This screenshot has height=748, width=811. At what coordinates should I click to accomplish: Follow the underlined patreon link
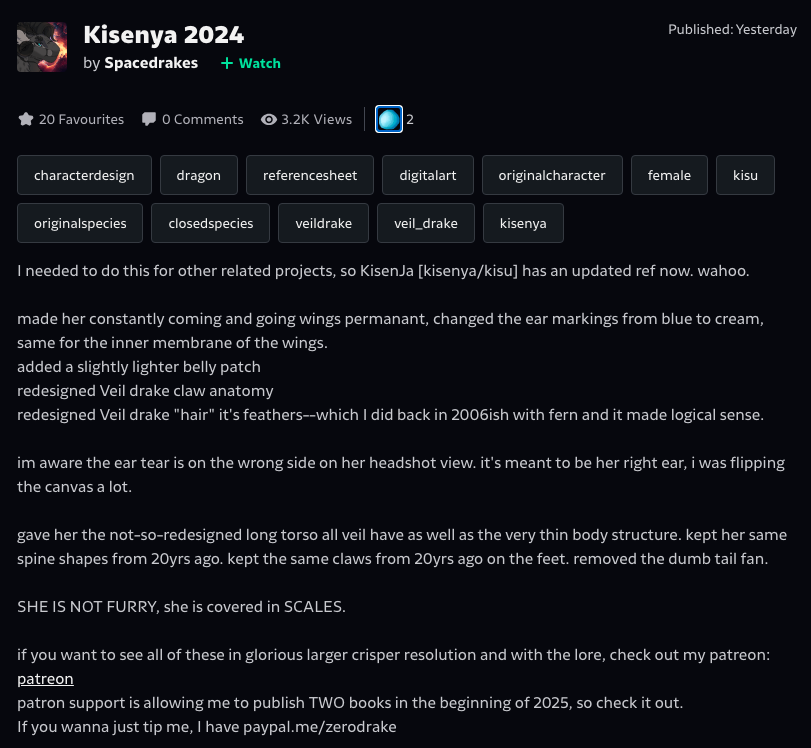tap(46, 679)
